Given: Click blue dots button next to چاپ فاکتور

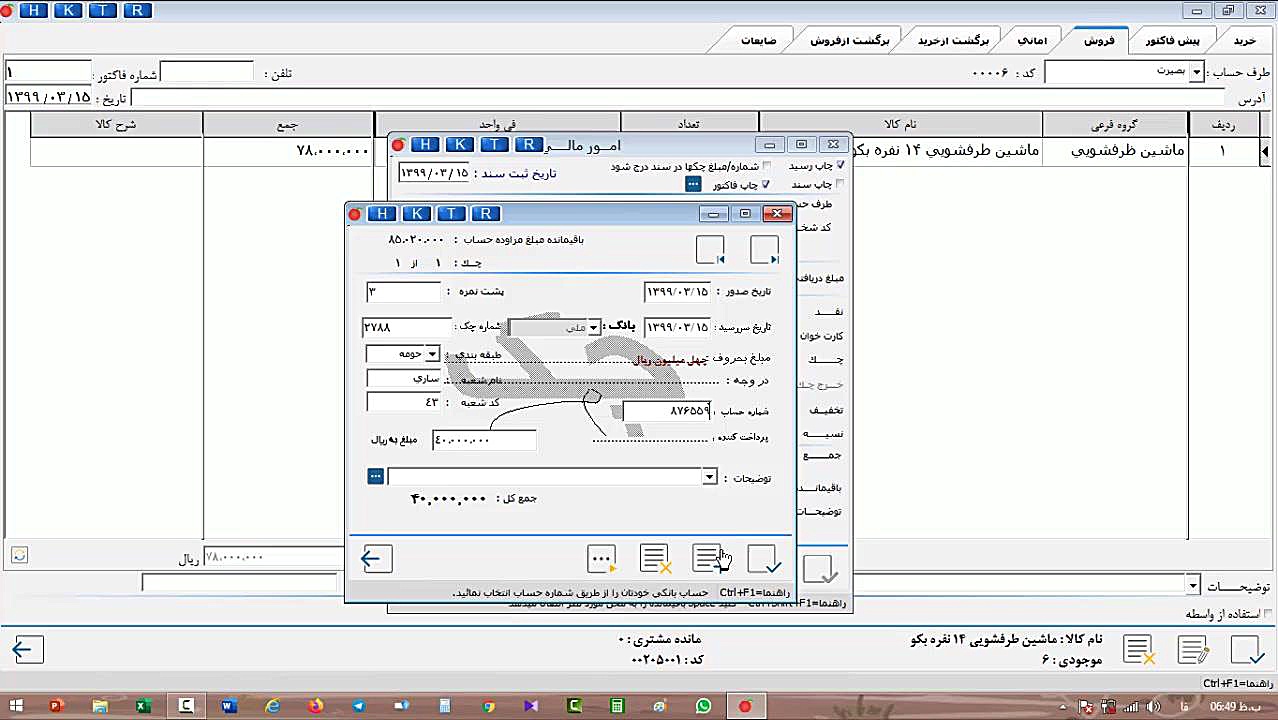Looking at the screenshot, I should 692,184.
